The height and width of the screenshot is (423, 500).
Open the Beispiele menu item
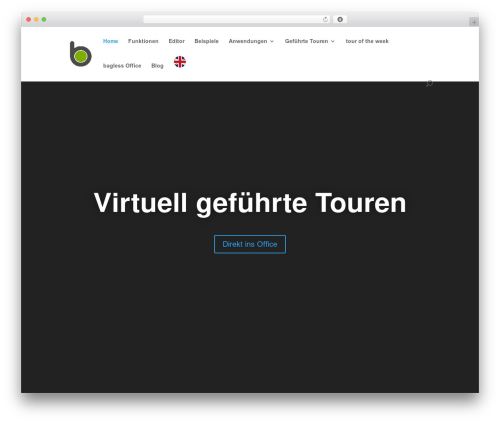[206, 41]
